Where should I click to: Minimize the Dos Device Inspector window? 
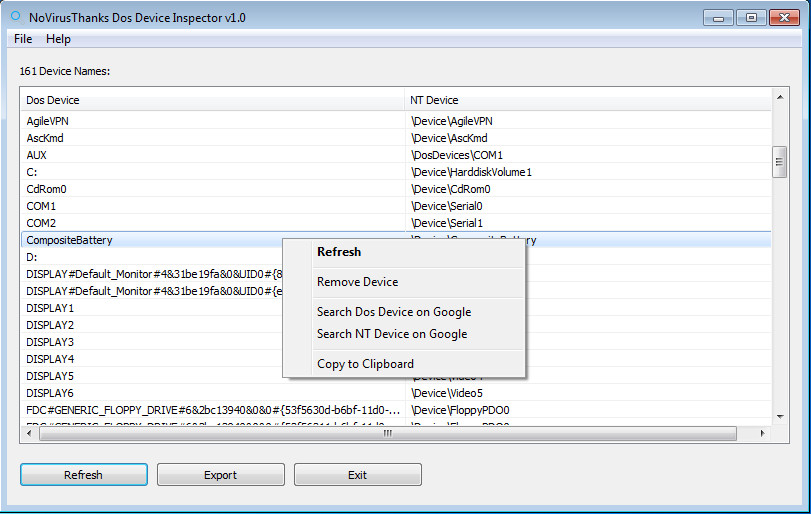(x=718, y=18)
